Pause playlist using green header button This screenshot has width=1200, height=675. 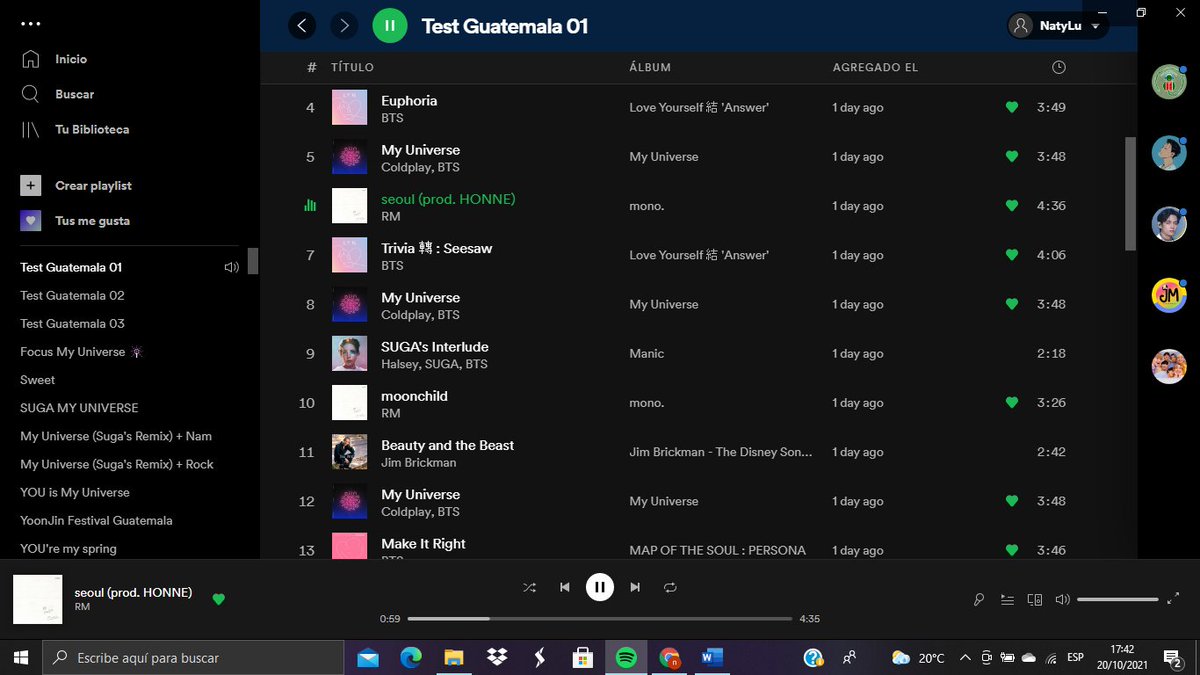[390, 26]
